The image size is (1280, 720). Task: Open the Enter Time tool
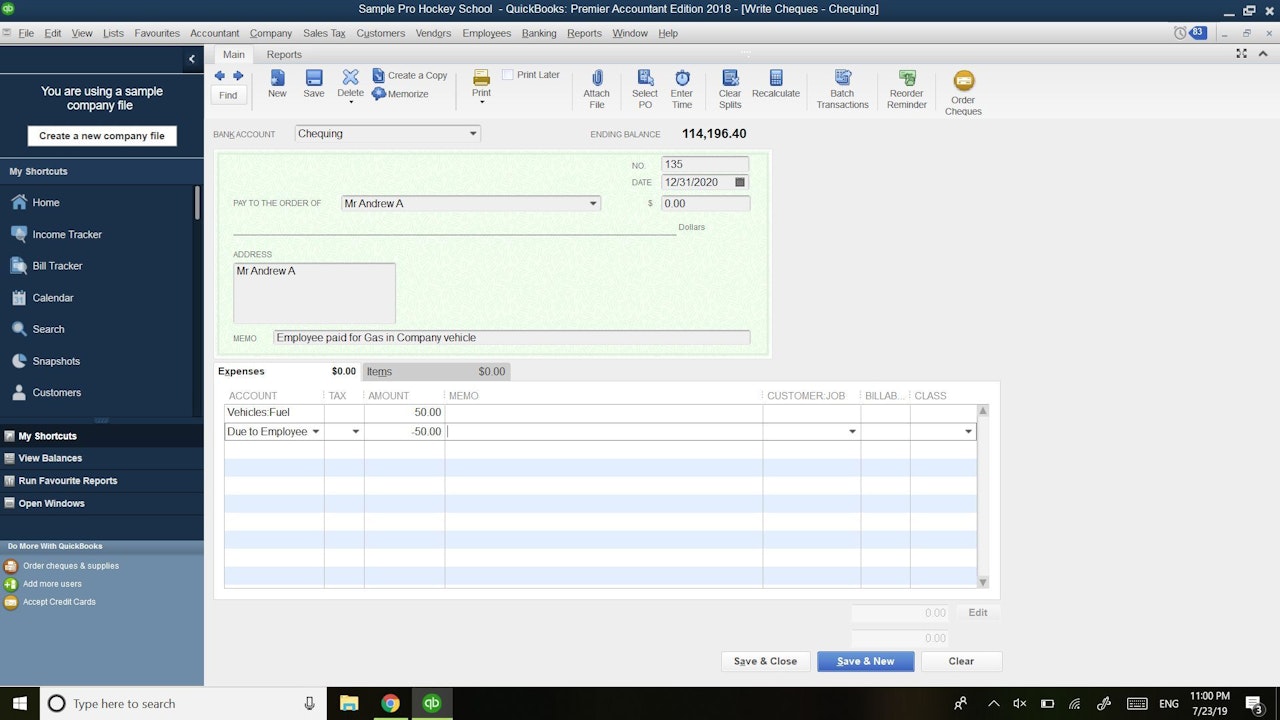tap(682, 79)
